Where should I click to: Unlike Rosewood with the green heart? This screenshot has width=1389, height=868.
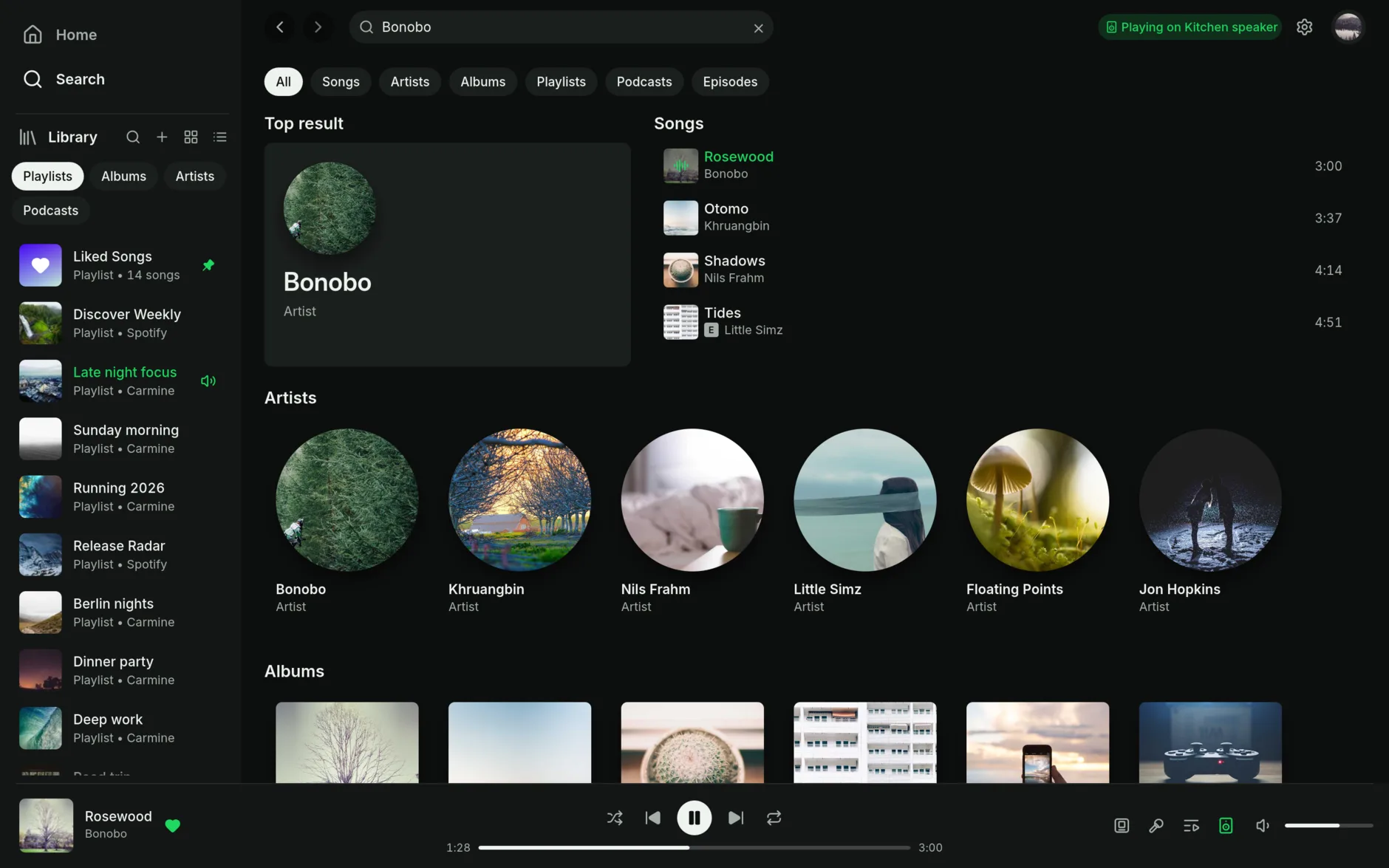(172, 826)
